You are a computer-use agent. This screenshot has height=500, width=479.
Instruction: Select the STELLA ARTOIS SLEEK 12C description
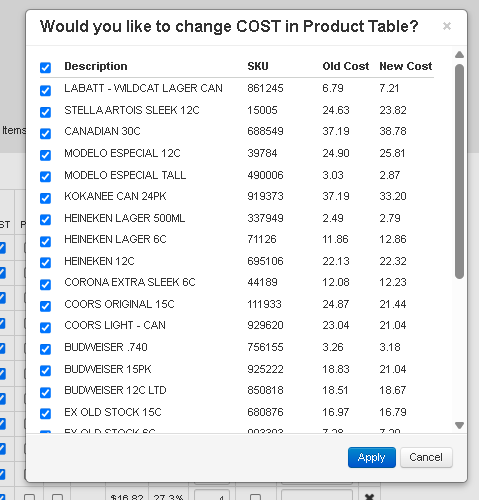coord(132,110)
